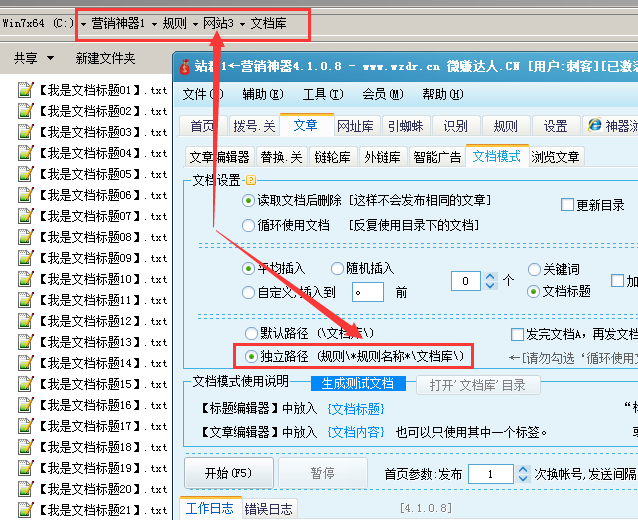The image size is (638, 520).
Task: Click the money bag app icon in title bar
Action: click(x=184, y=67)
